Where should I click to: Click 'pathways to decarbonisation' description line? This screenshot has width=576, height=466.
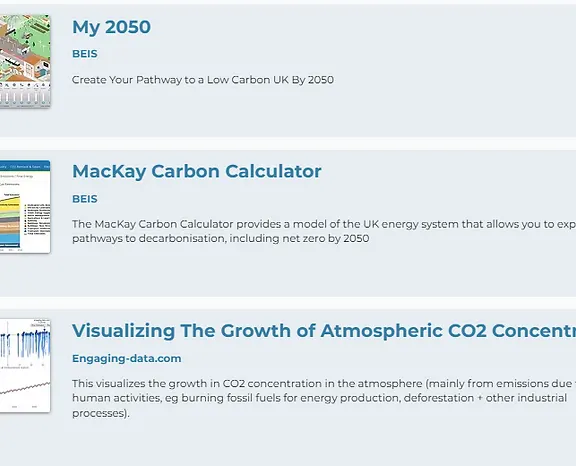point(220,238)
